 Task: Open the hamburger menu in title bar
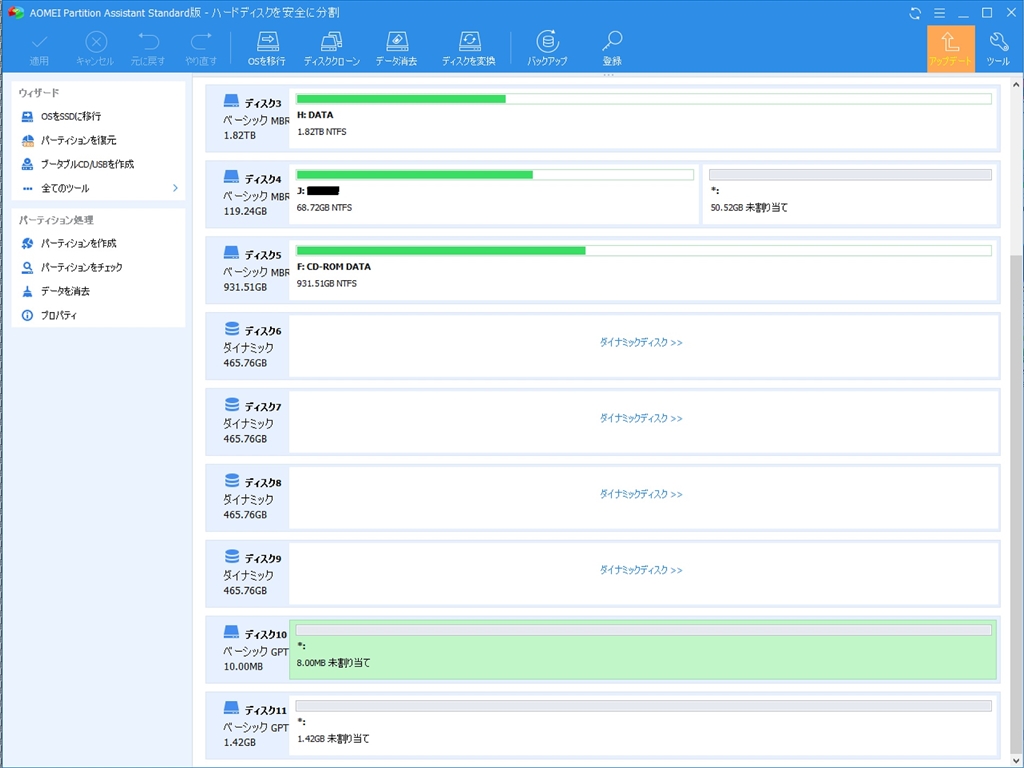939,13
